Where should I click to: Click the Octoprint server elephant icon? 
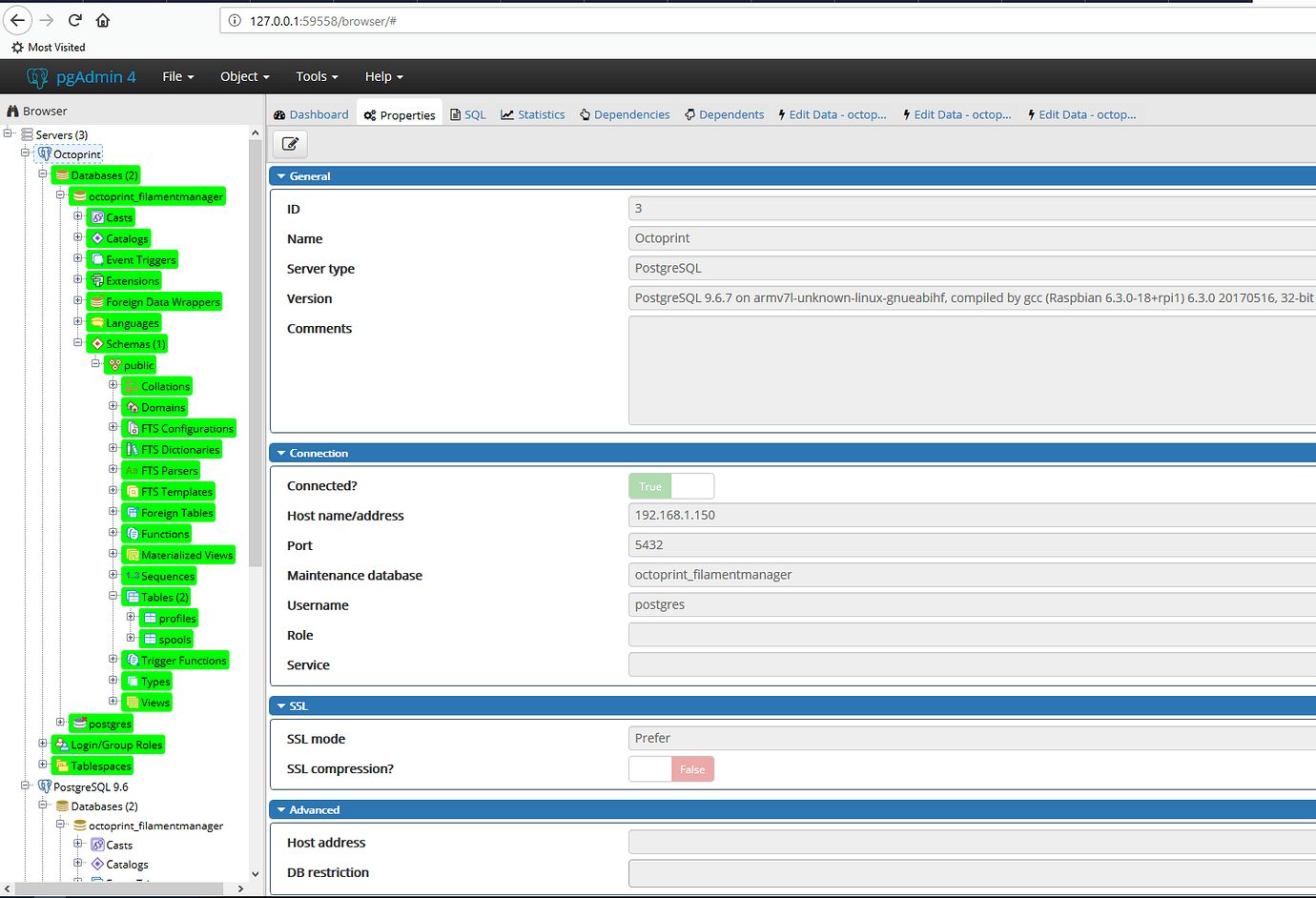tap(44, 154)
